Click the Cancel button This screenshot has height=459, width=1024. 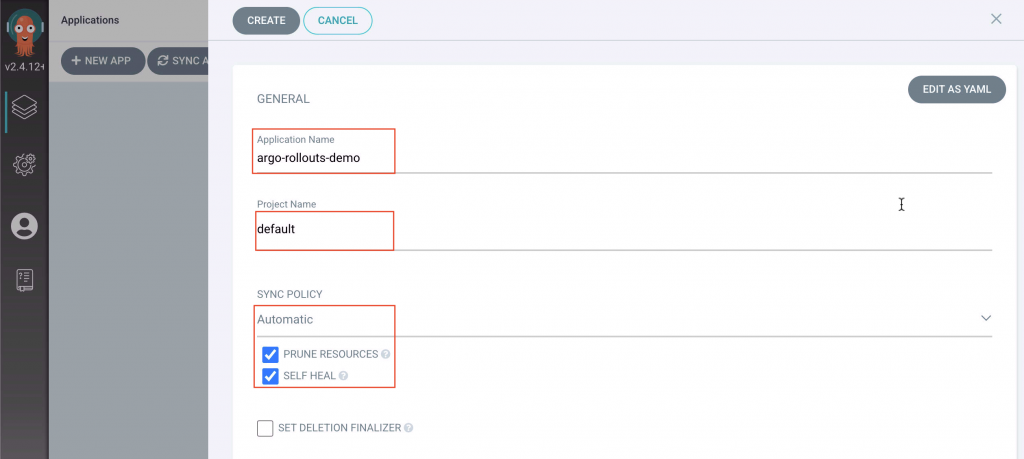tap(337, 20)
